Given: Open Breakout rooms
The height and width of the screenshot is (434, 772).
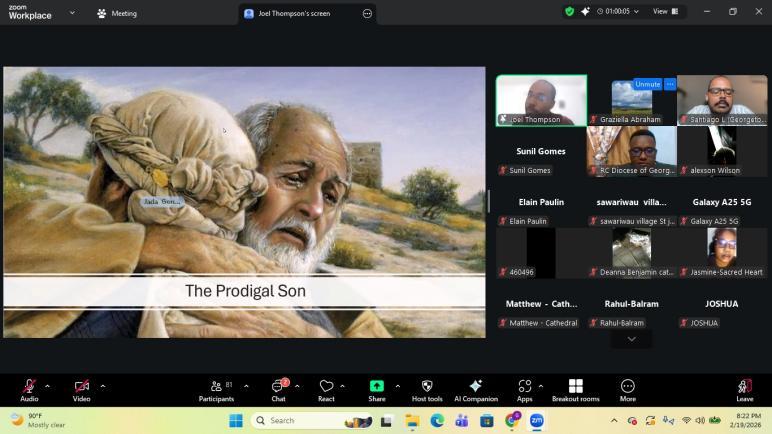Looking at the screenshot, I should (x=576, y=390).
